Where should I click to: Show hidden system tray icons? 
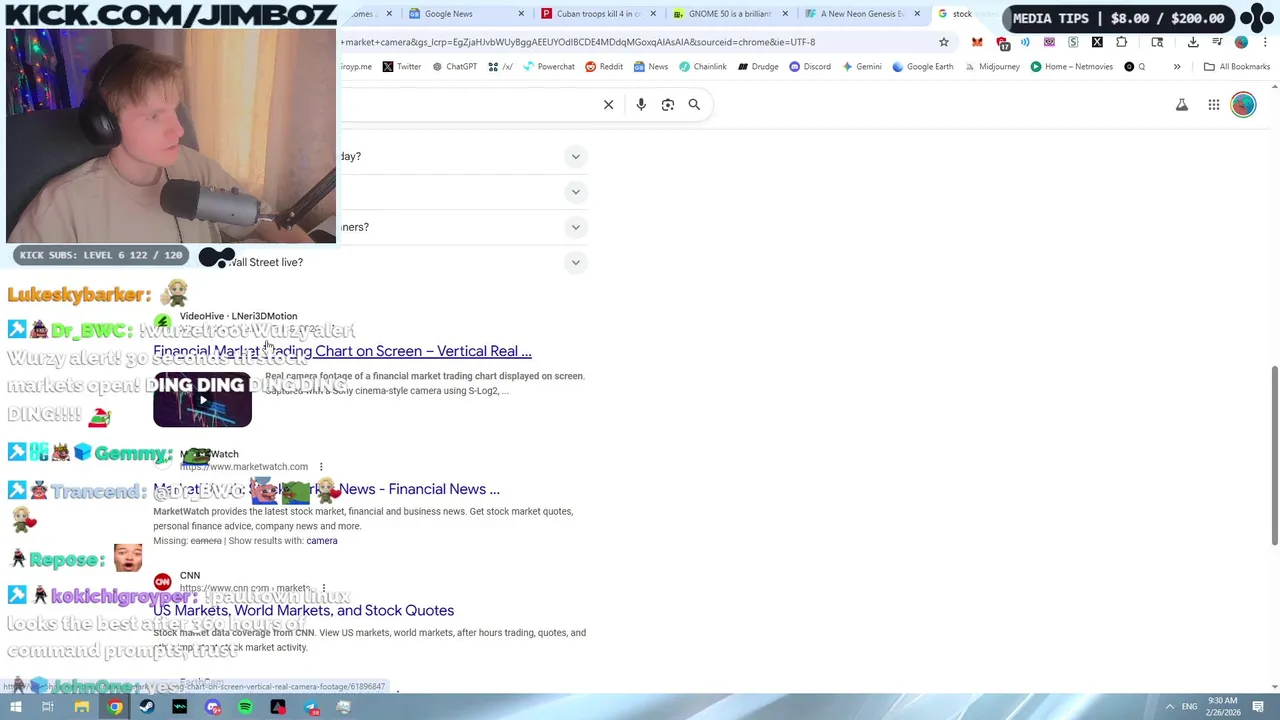pos(1169,707)
